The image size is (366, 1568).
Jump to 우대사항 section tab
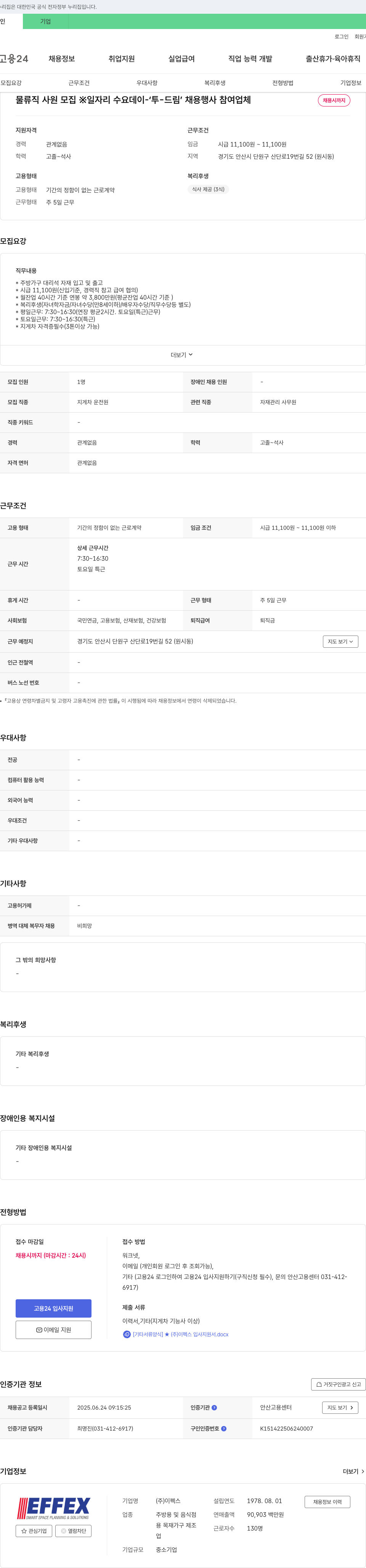click(x=146, y=83)
